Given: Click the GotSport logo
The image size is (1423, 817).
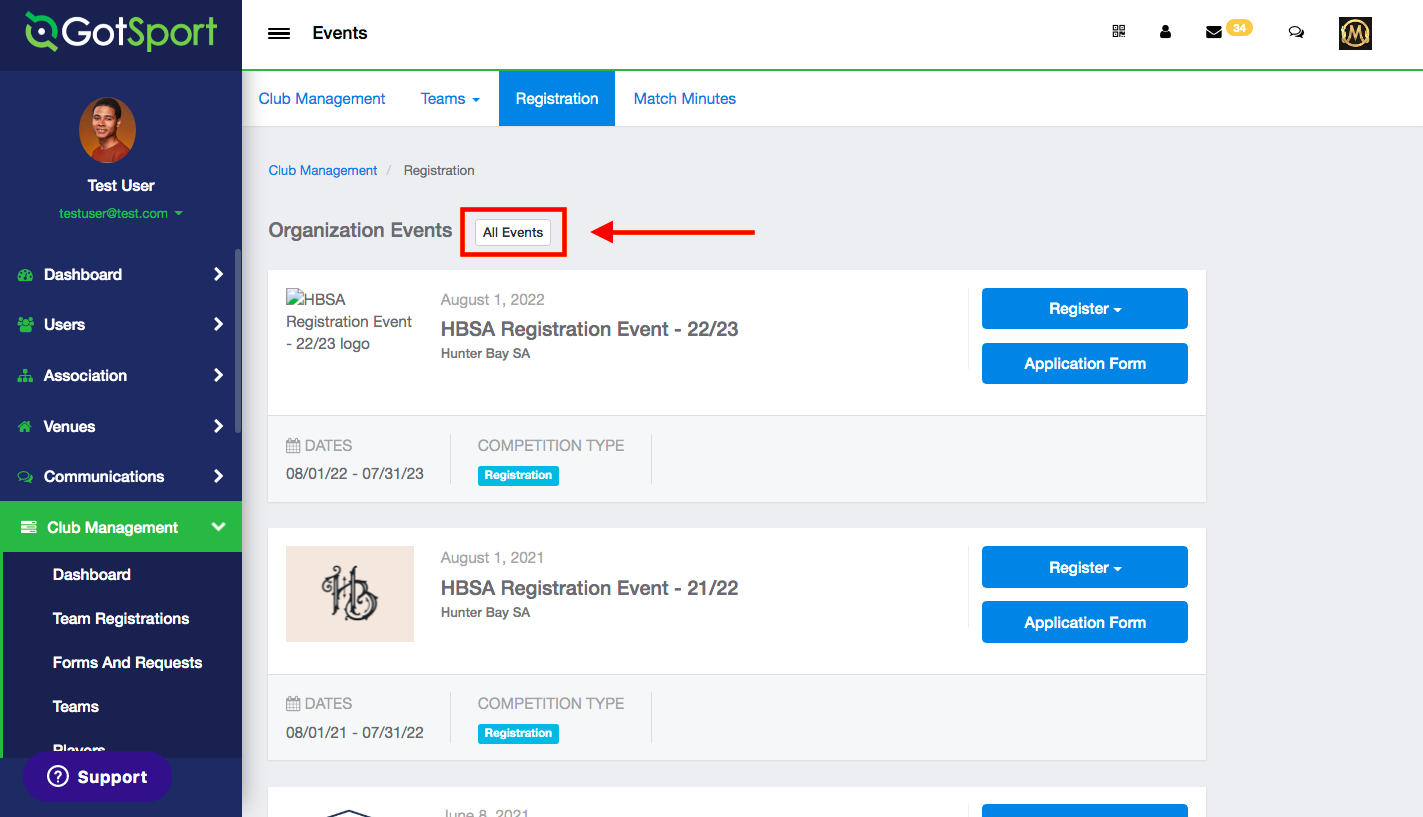Looking at the screenshot, I should [120, 33].
